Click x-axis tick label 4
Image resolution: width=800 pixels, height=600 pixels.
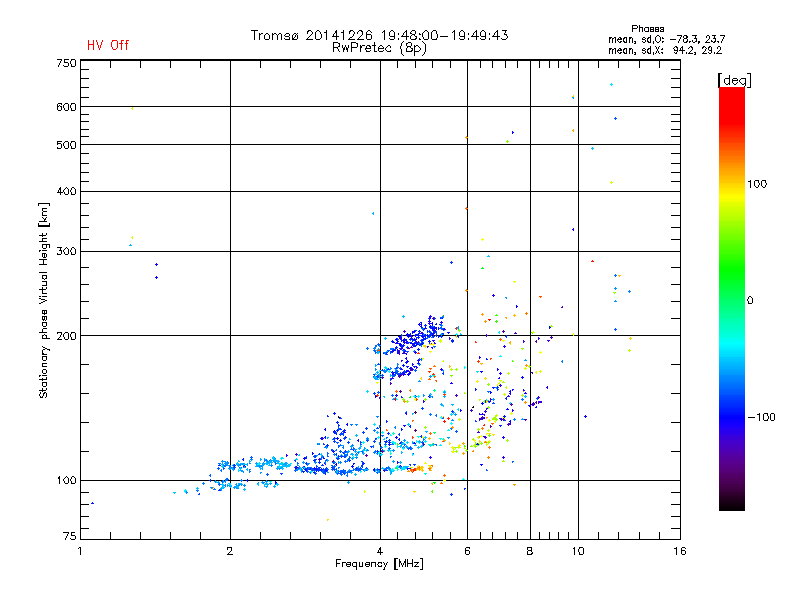pyautogui.click(x=380, y=551)
